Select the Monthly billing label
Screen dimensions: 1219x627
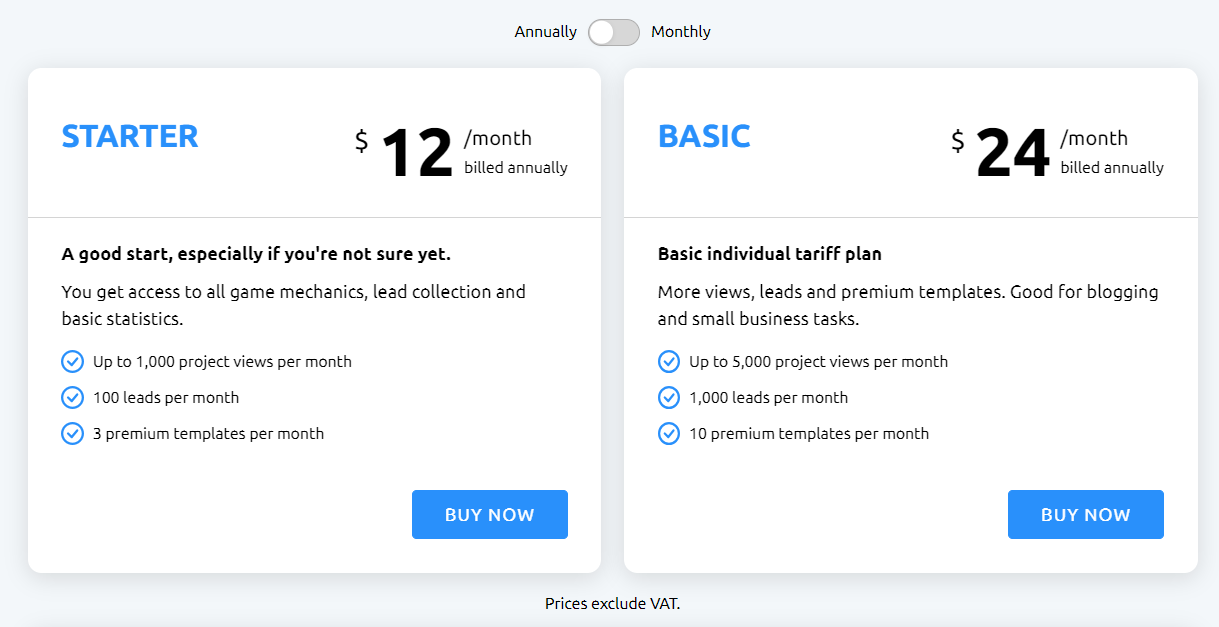pyautogui.click(x=681, y=32)
